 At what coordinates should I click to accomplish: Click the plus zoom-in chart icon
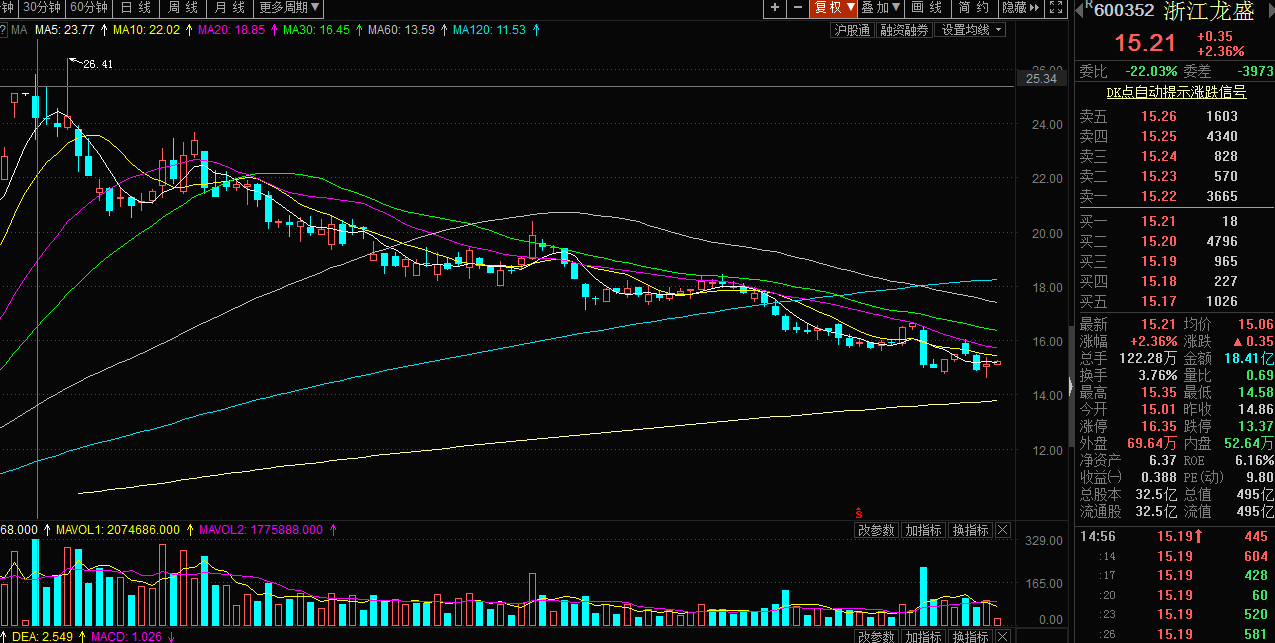click(775, 8)
